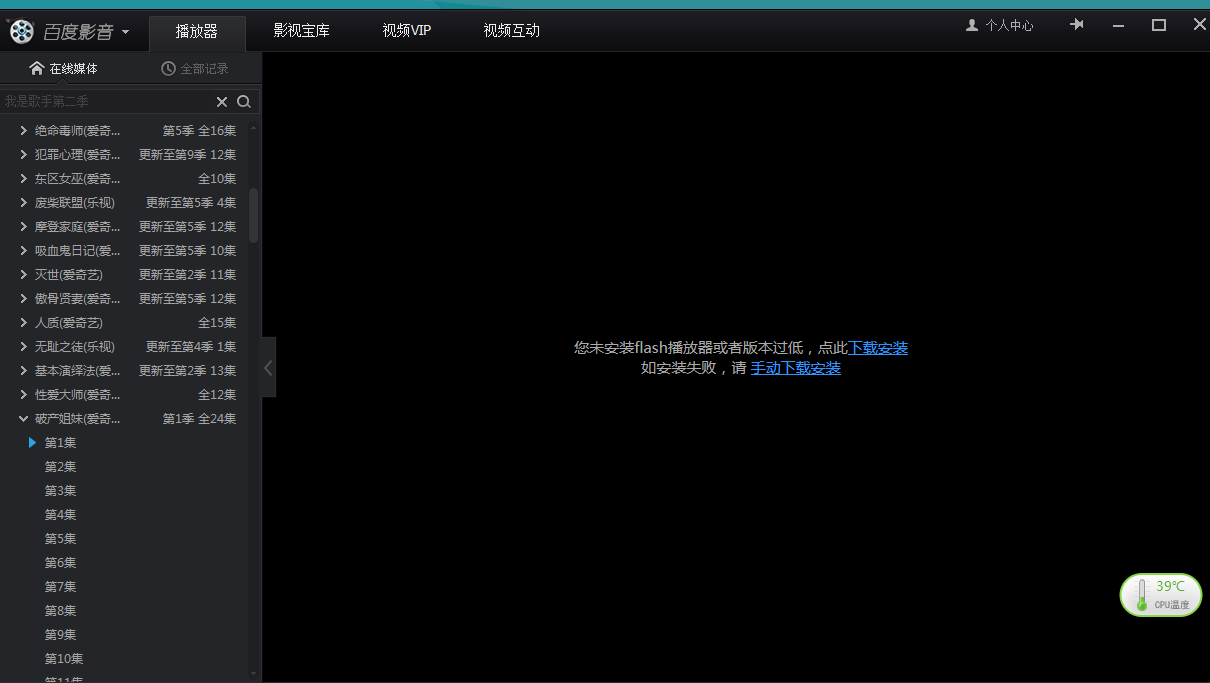The image size is (1210, 683).
Task: Select episode 第5集 from the list
Action: point(60,538)
